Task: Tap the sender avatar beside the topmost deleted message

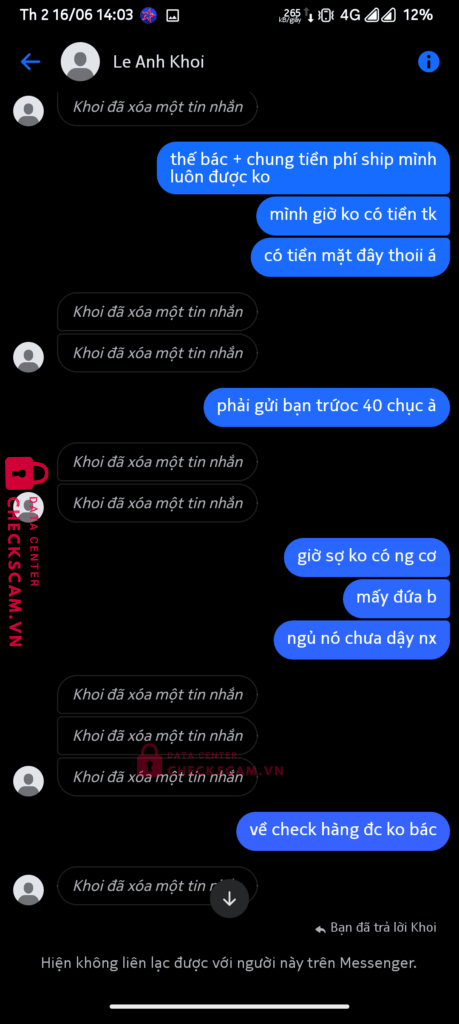Action: 29,110
